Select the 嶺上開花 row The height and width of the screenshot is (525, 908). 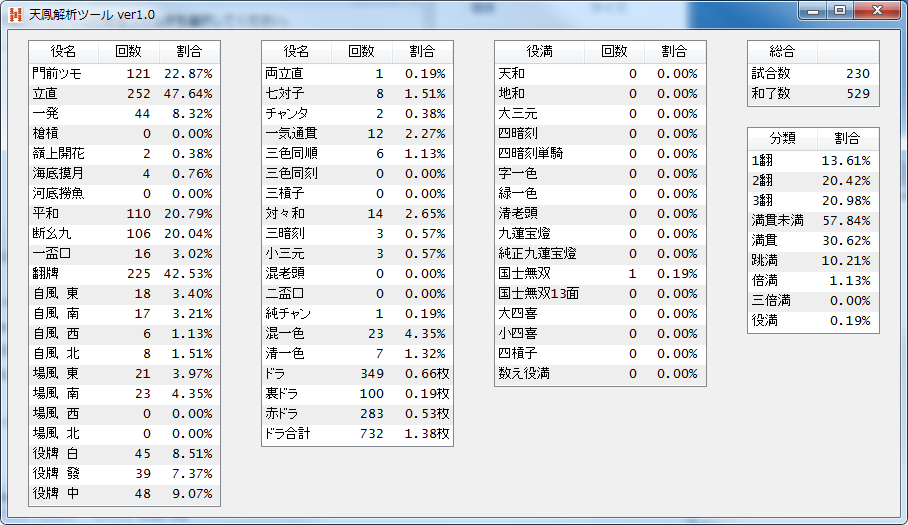point(125,153)
